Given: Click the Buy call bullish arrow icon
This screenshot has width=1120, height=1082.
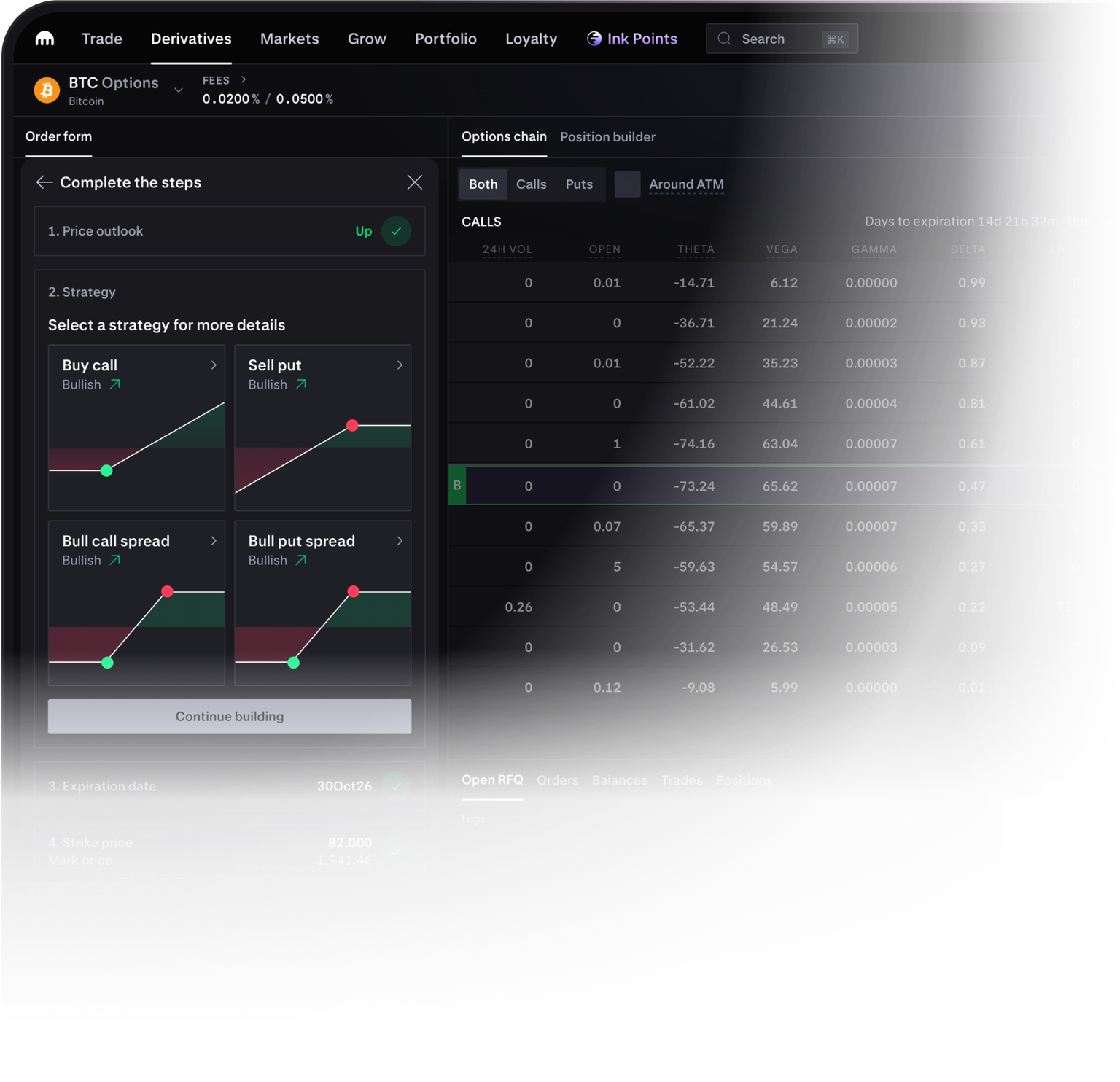Looking at the screenshot, I should coord(114,384).
